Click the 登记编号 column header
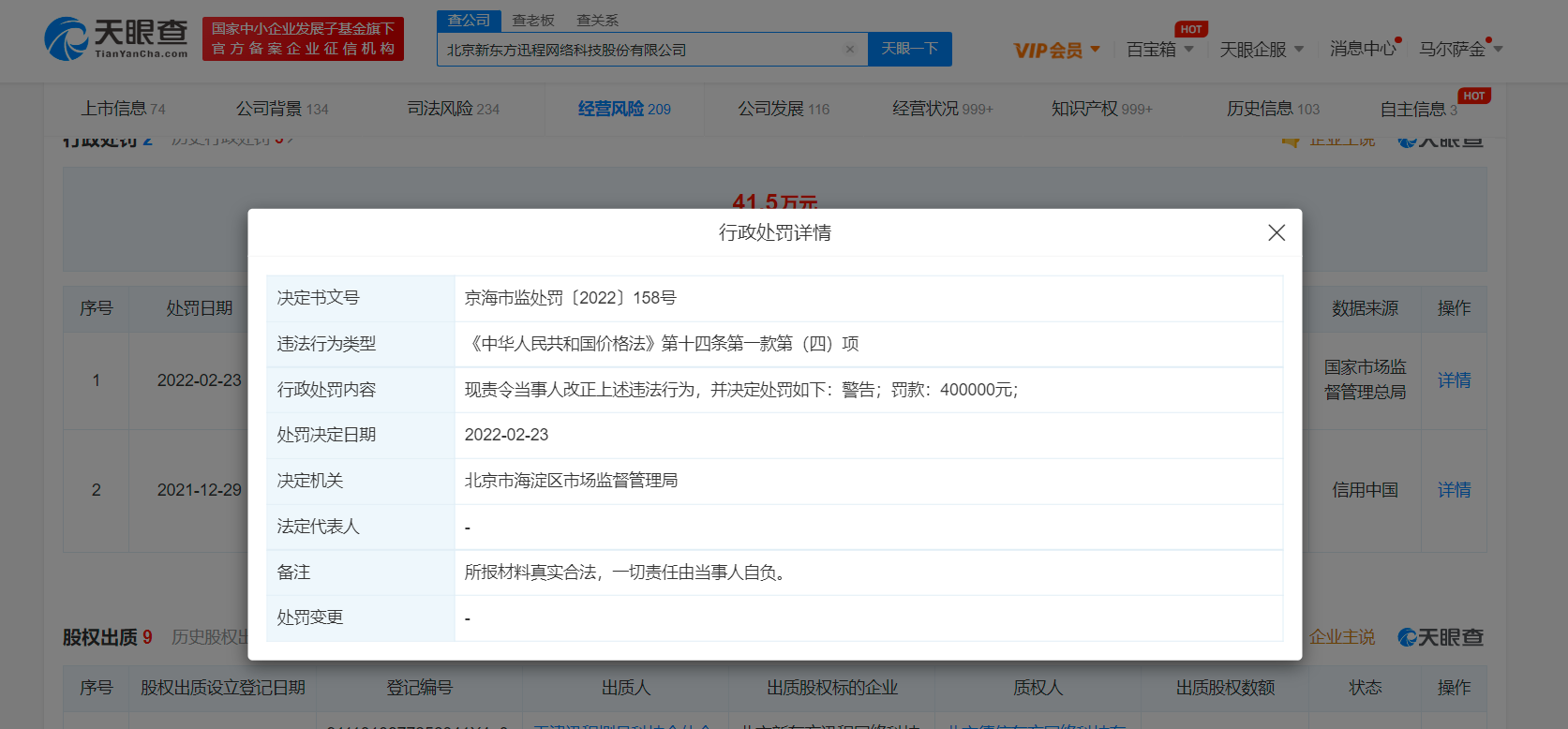This screenshot has height=729, width=1568. pyautogui.click(x=419, y=688)
